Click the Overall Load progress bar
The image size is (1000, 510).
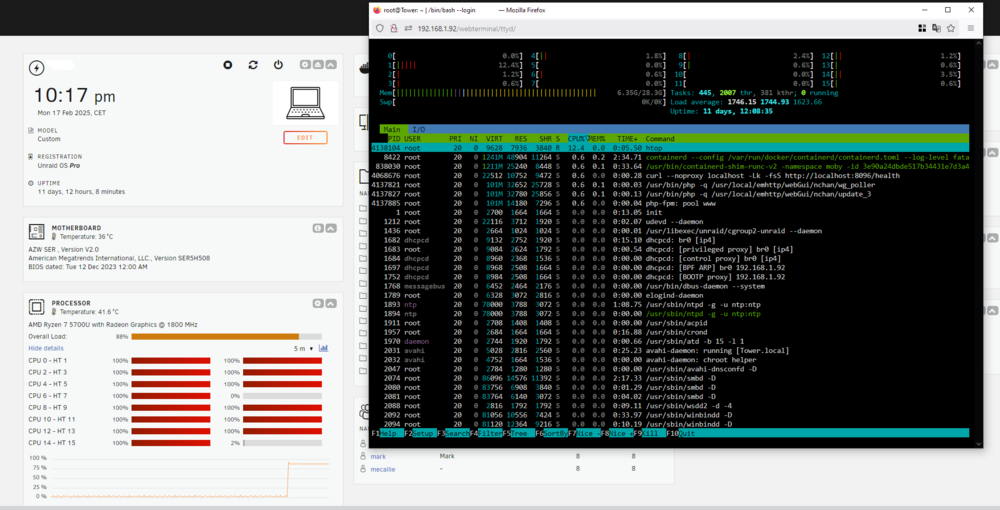226,337
